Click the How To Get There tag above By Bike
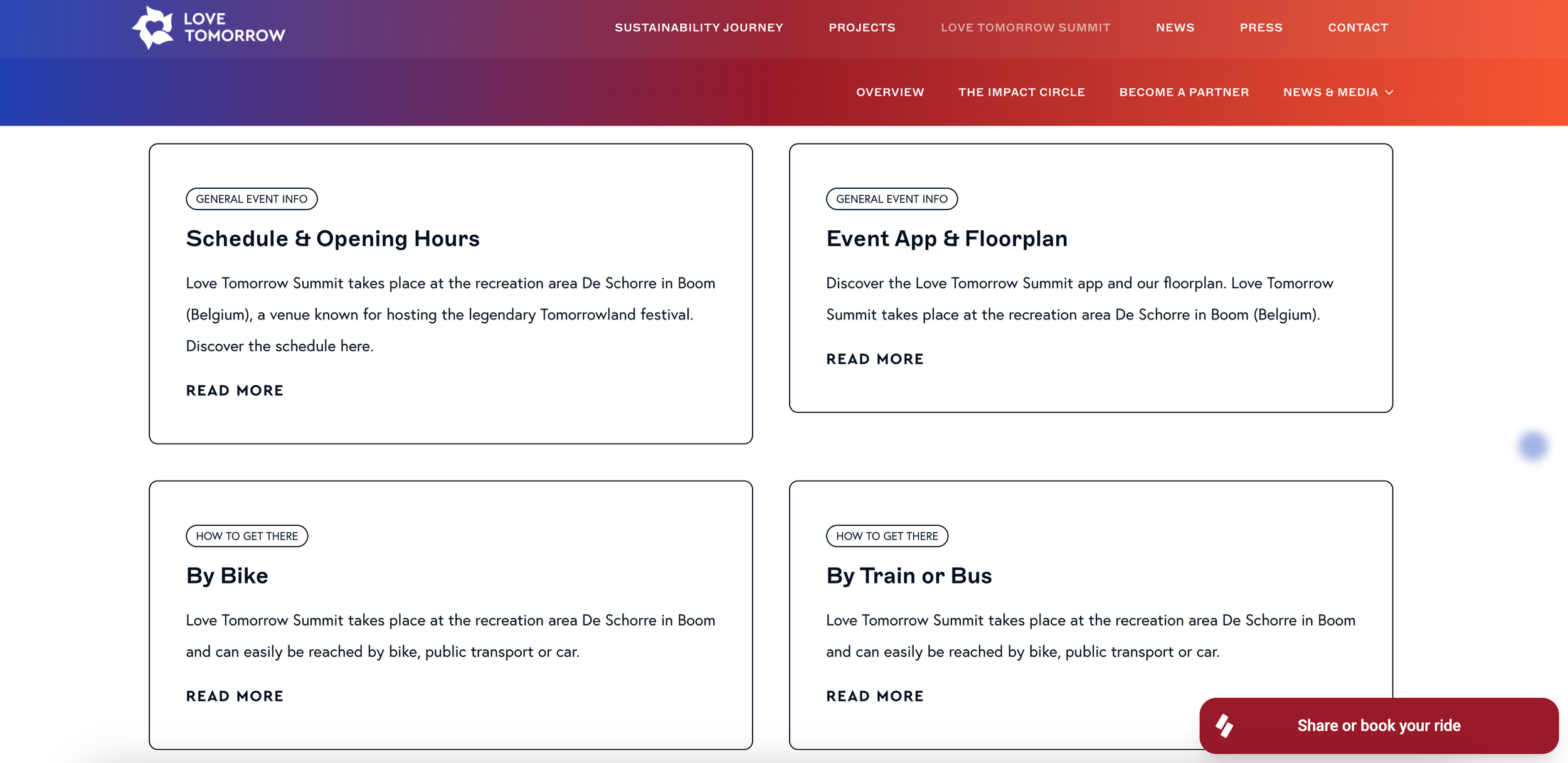This screenshot has width=1568, height=763. tap(246, 536)
